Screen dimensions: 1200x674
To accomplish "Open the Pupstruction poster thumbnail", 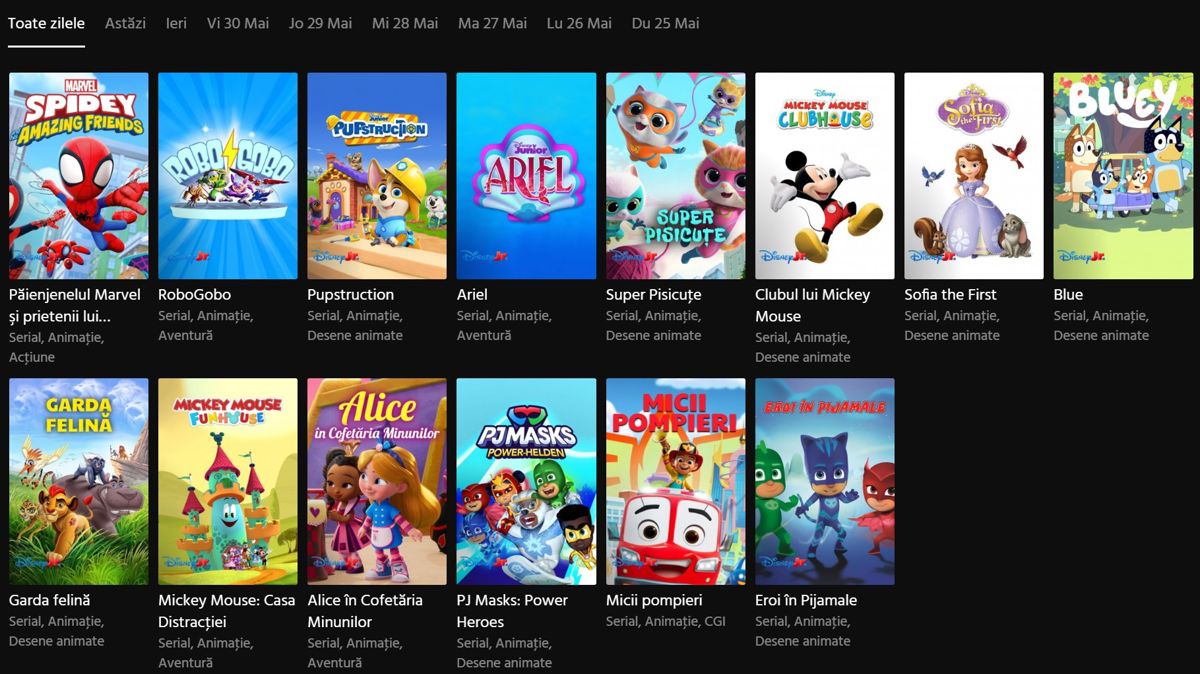I will (x=377, y=176).
